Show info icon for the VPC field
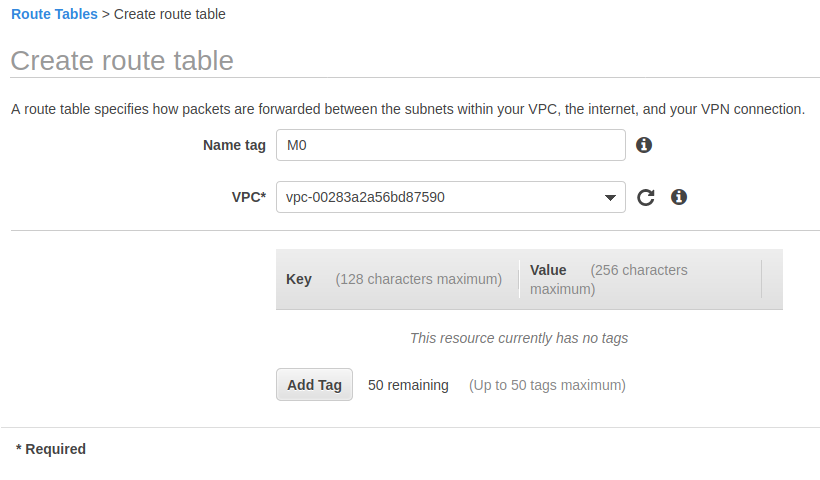Viewport: 820px width, 480px height. point(679,197)
